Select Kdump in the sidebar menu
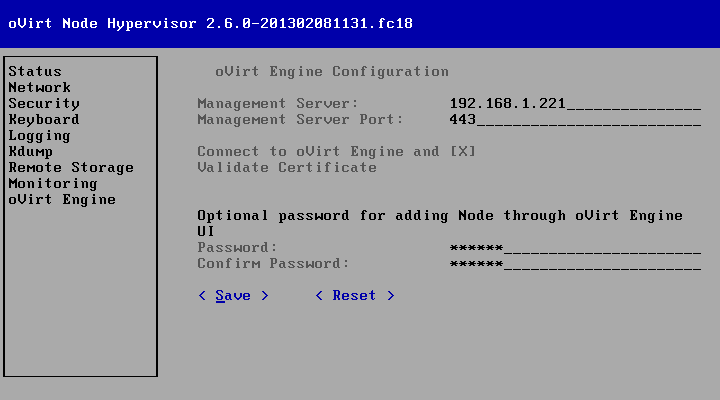The width and height of the screenshot is (720, 400). pos(31,152)
